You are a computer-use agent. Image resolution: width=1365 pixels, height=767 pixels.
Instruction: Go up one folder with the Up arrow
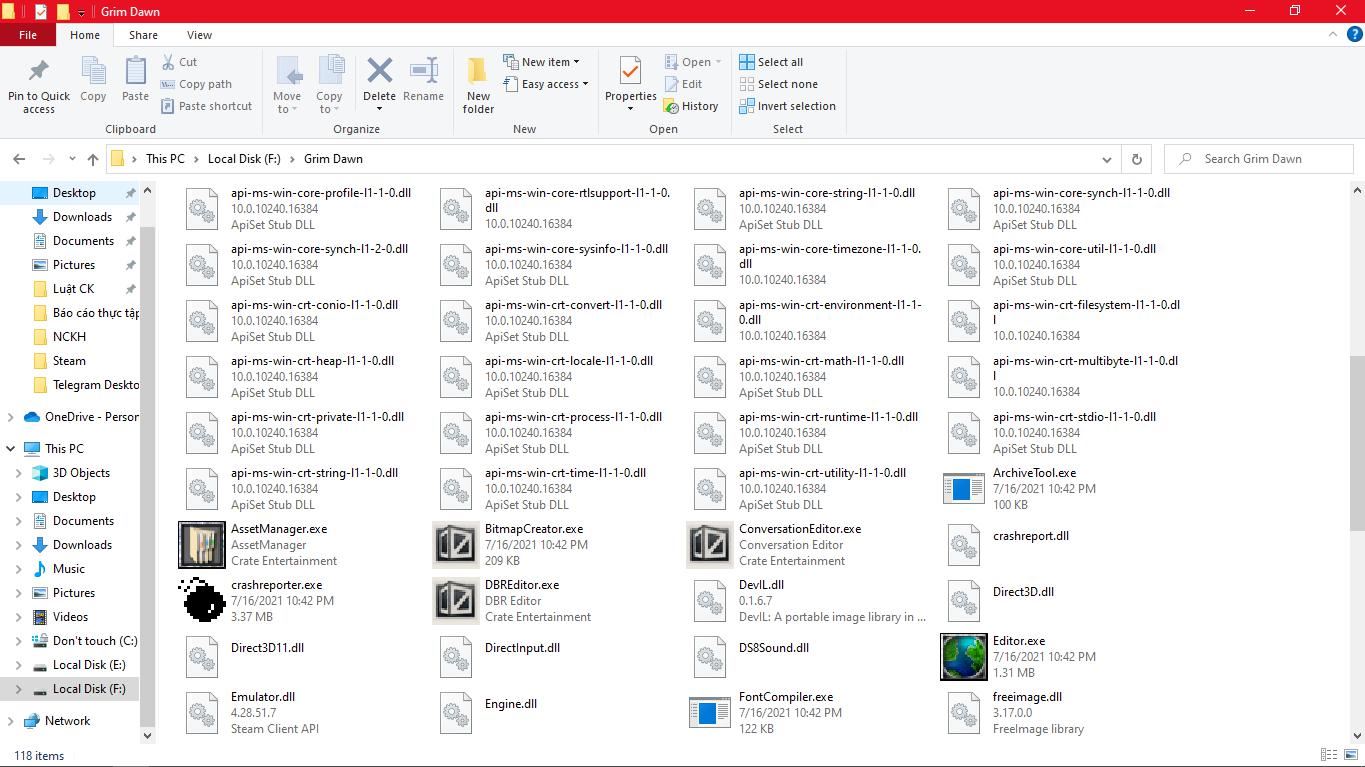click(x=93, y=159)
